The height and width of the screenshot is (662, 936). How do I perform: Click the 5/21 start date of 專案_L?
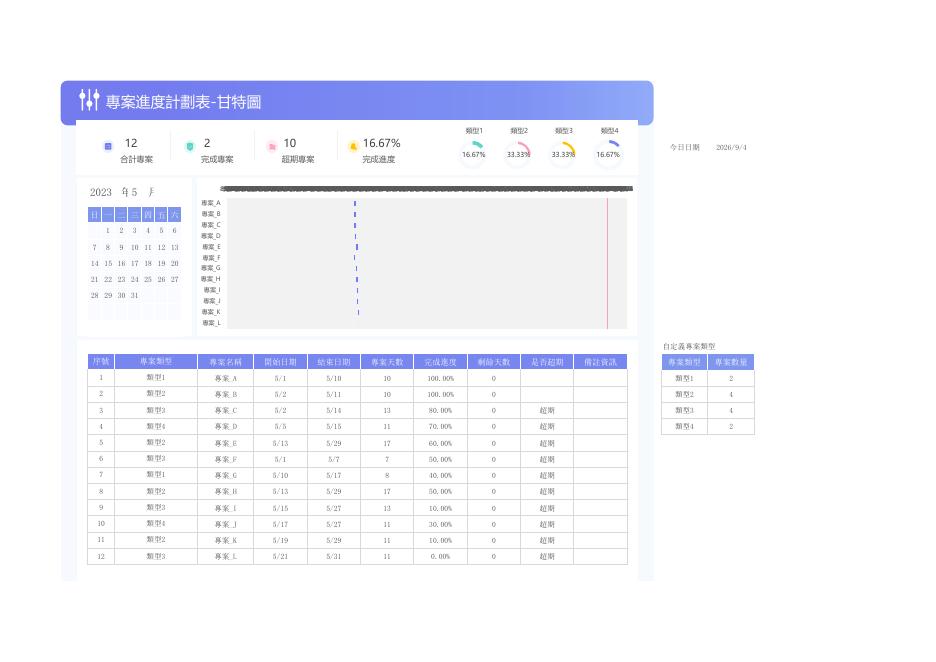pyautogui.click(x=281, y=556)
